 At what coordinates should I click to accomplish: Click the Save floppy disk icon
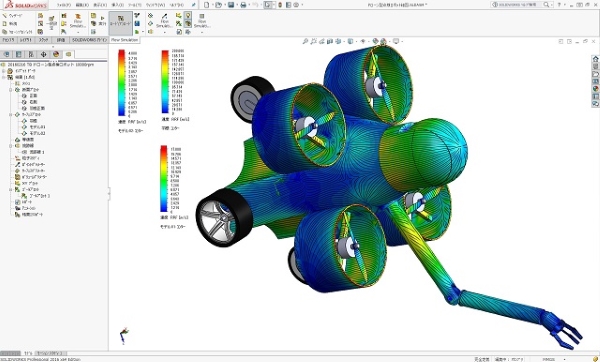coord(231,5)
